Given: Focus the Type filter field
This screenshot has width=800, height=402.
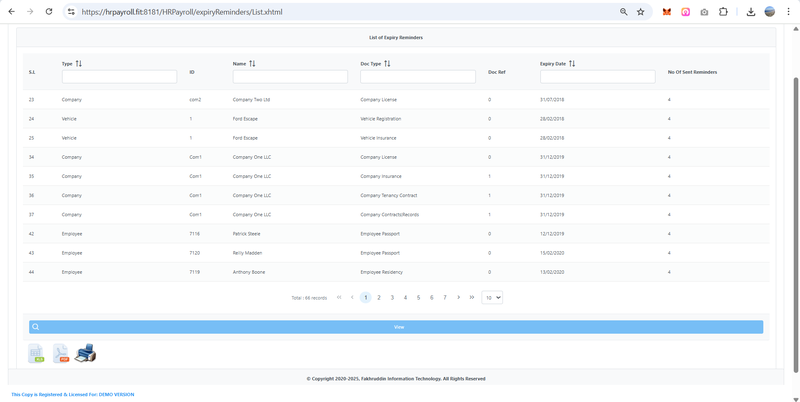Looking at the screenshot, I should [x=119, y=77].
